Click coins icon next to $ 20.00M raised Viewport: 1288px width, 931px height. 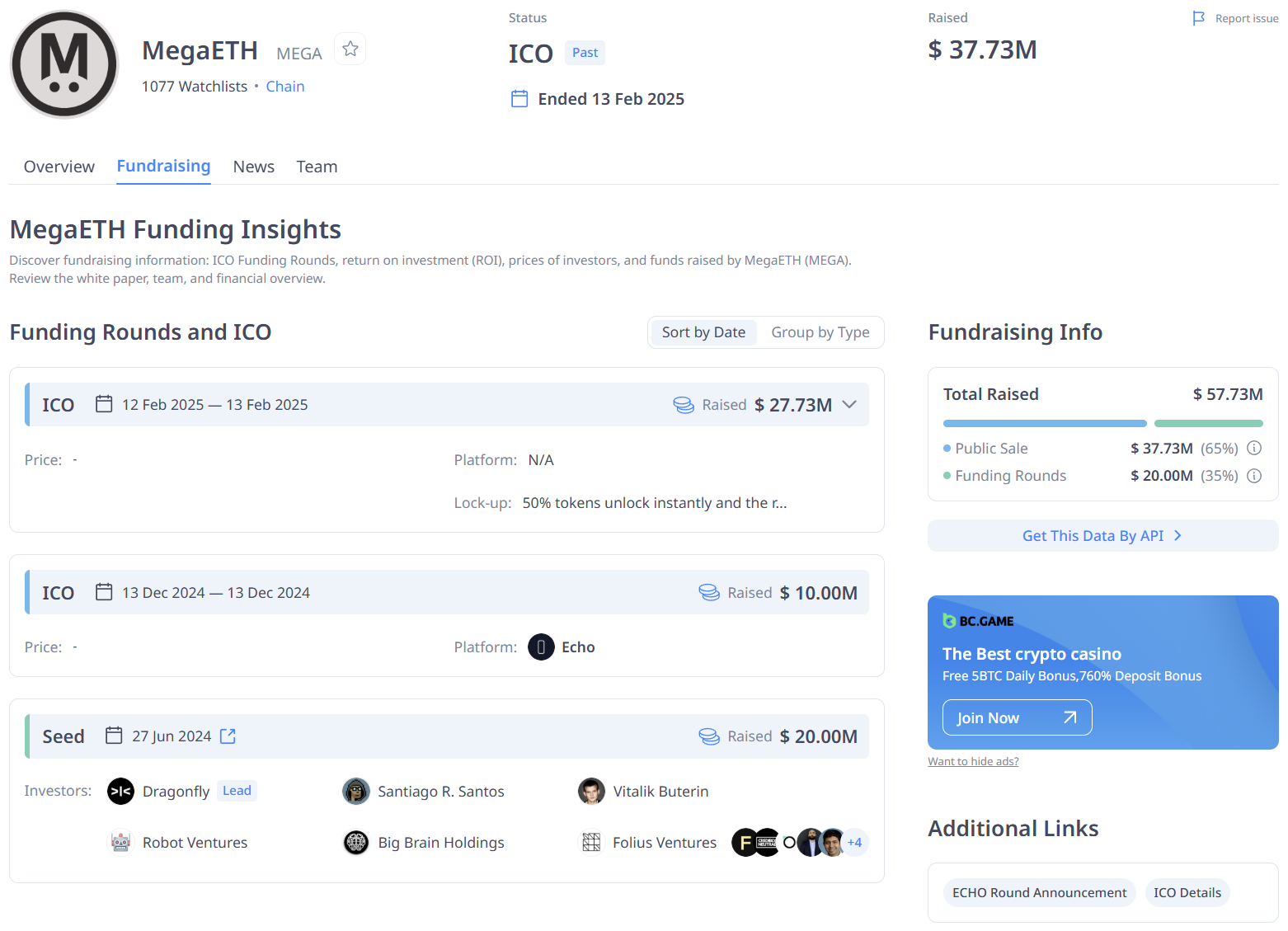click(709, 736)
